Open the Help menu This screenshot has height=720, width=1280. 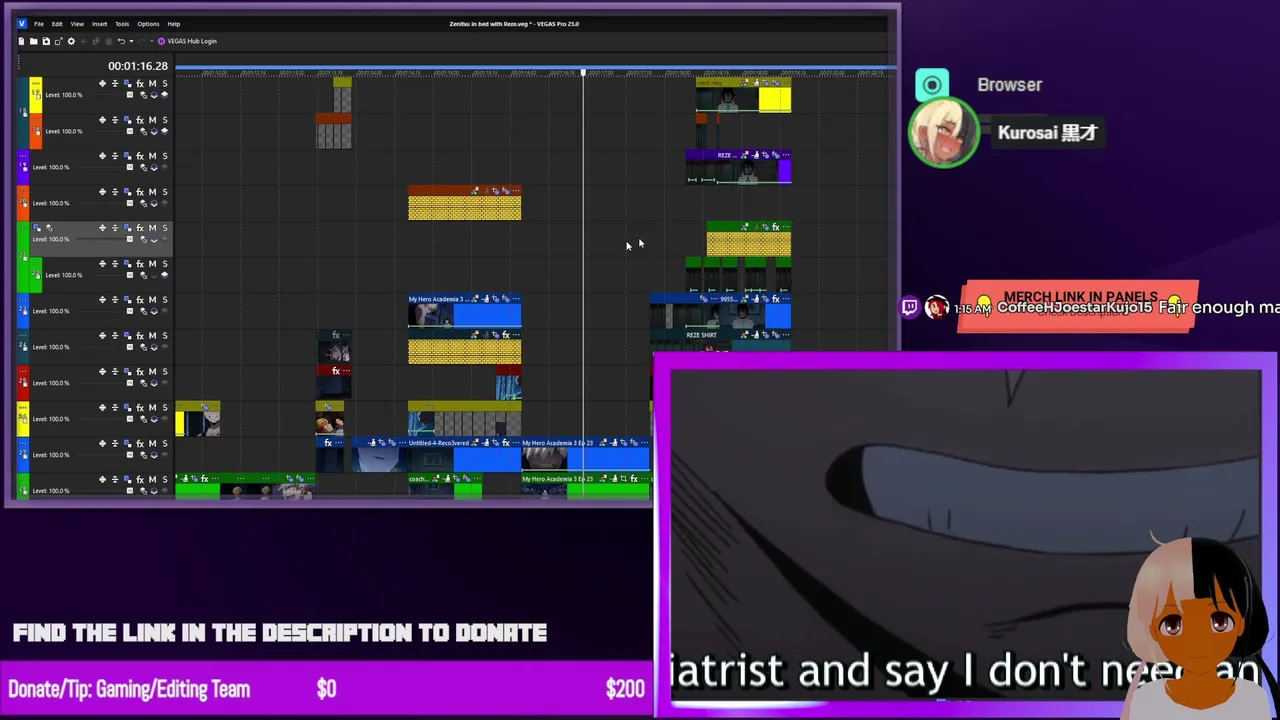coord(174,24)
